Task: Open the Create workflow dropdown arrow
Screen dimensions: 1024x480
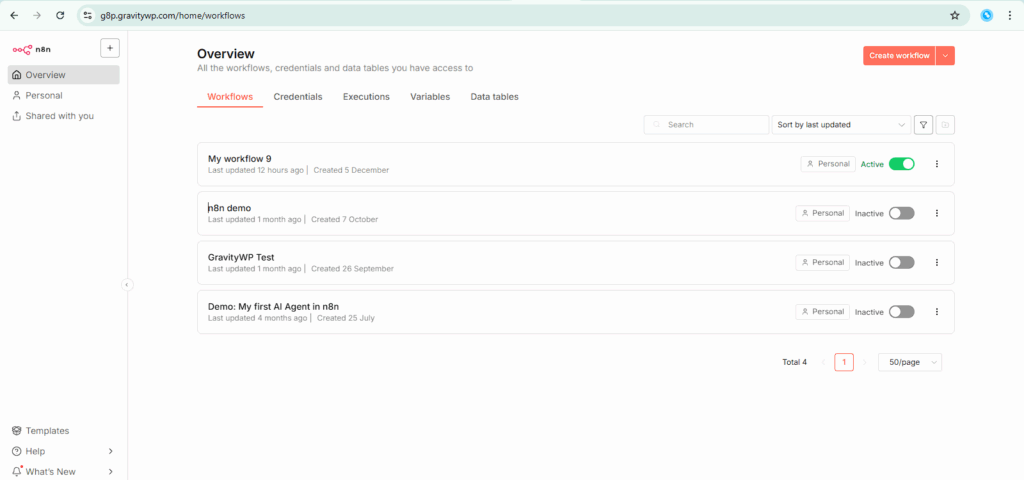Action: click(x=945, y=56)
